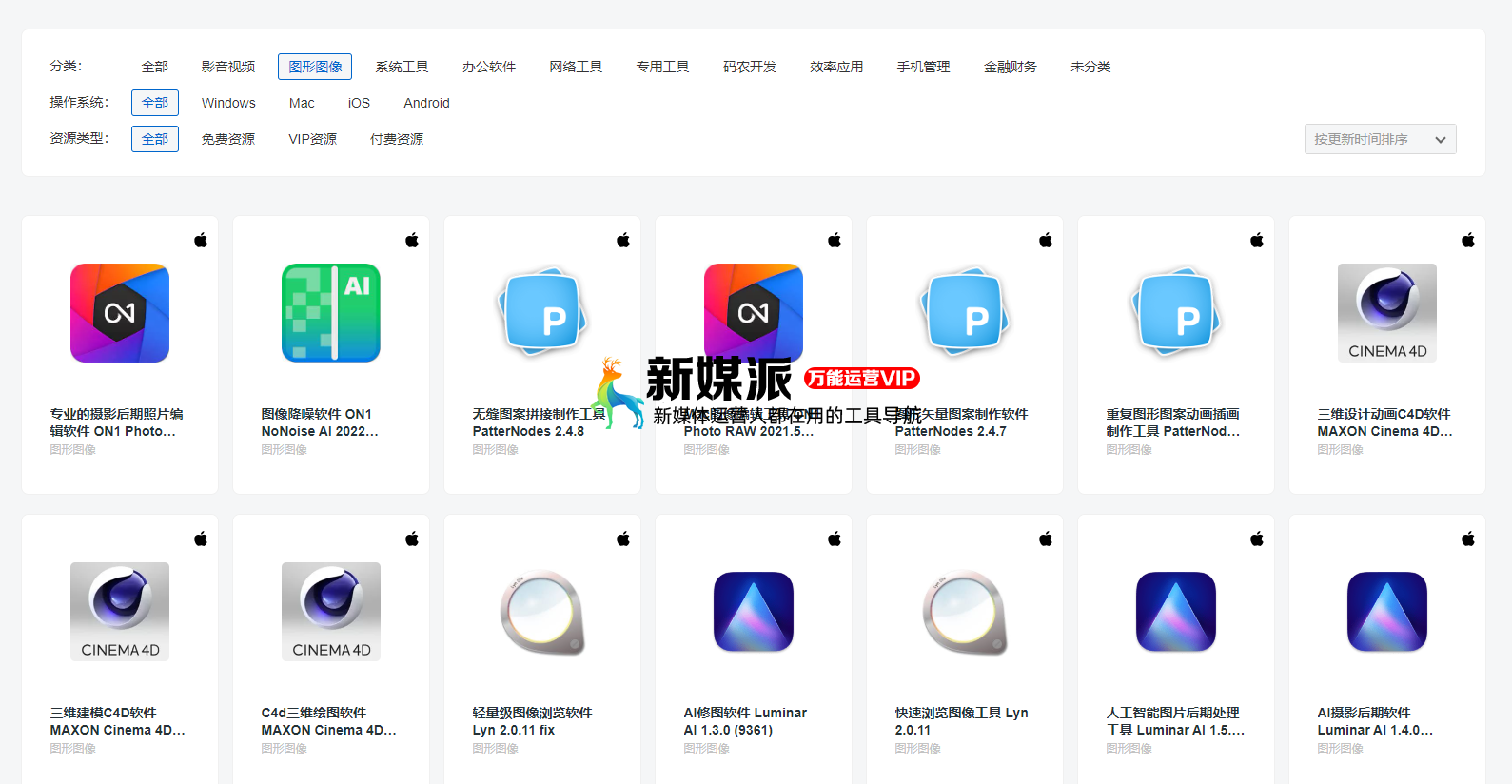The height and width of the screenshot is (784, 1512).
Task: Select 全部 in the 资源类型 row
Action: pyautogui.click(x=155, y=139)
